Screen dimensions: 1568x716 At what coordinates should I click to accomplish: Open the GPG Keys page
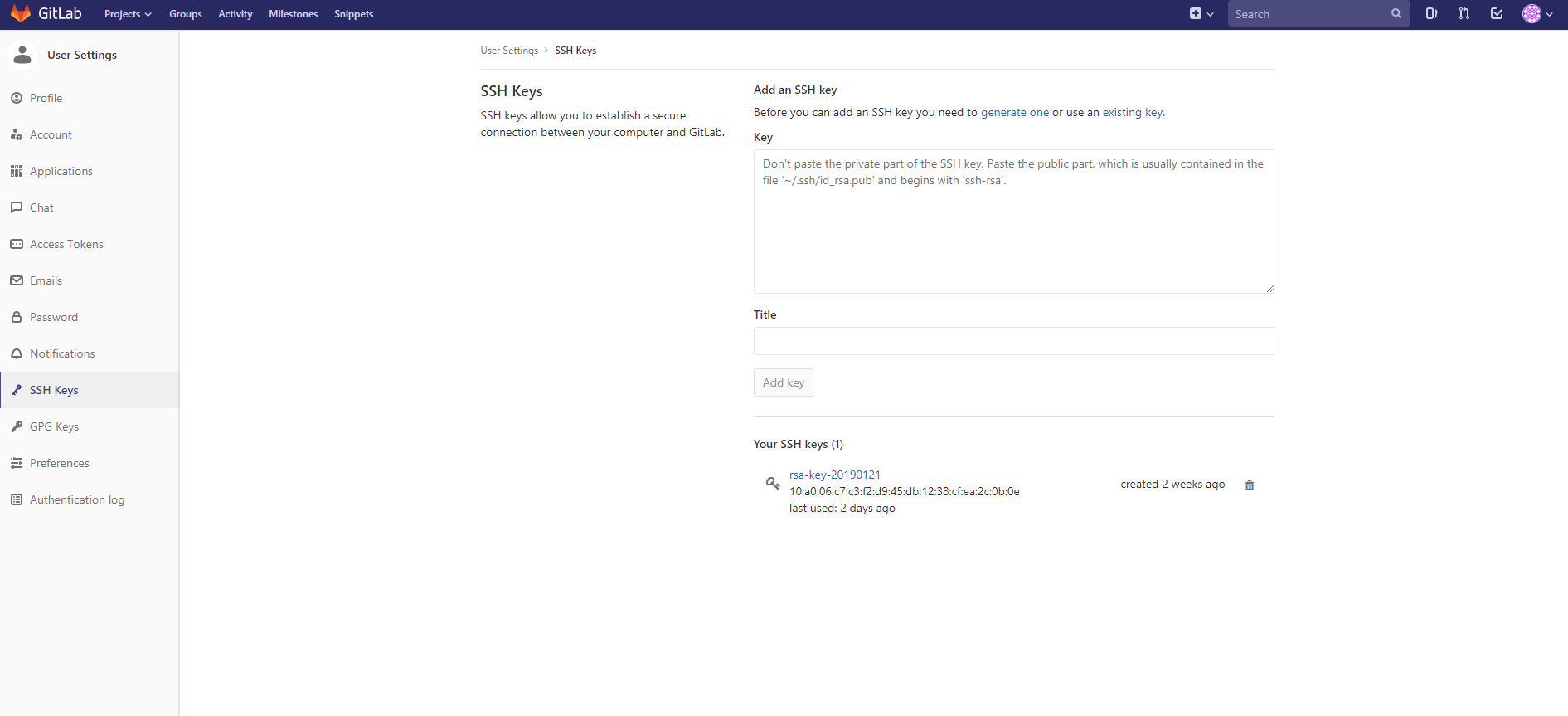tap(90, 426)
